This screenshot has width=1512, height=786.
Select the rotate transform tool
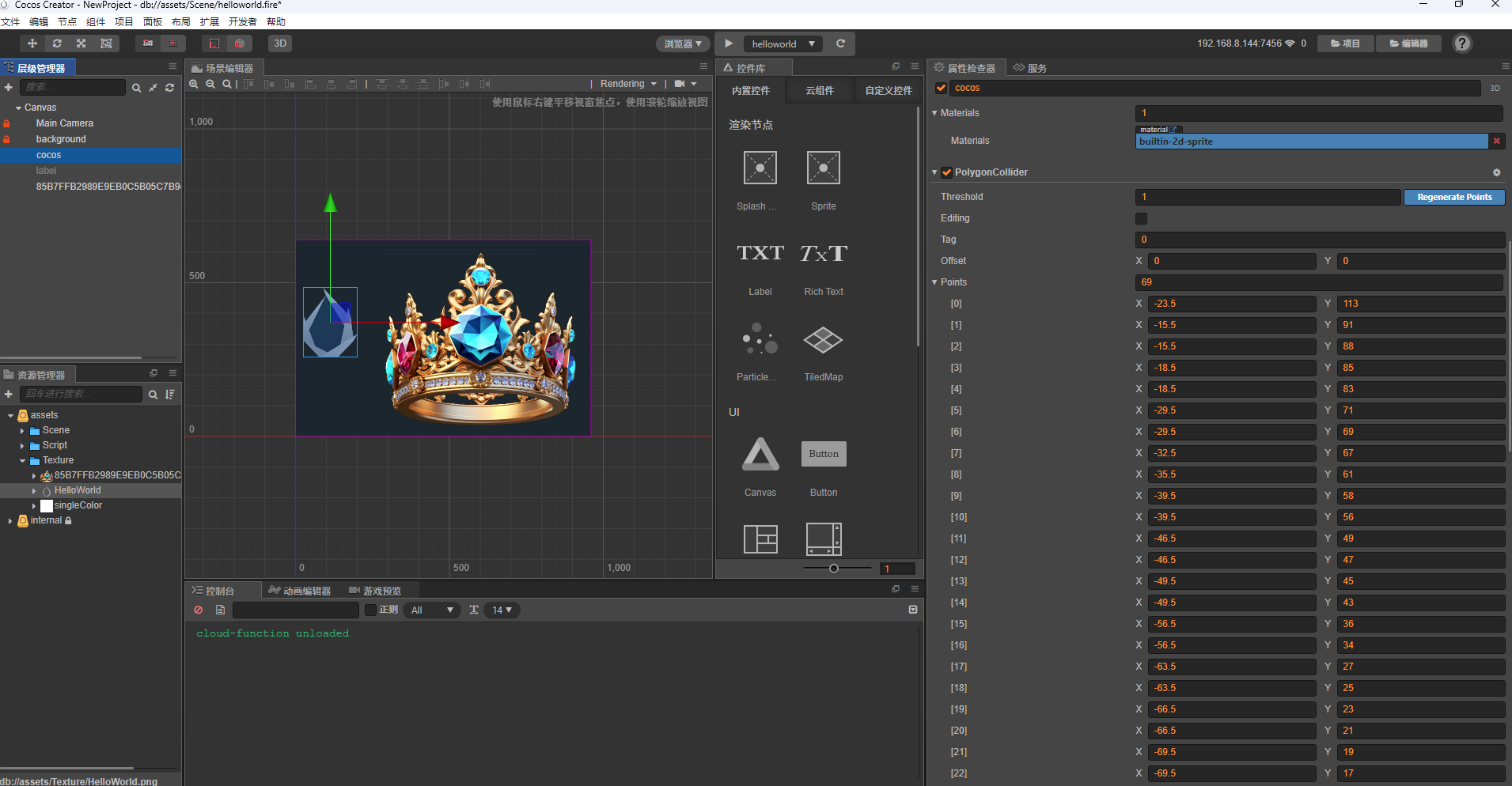click(57, 43)
